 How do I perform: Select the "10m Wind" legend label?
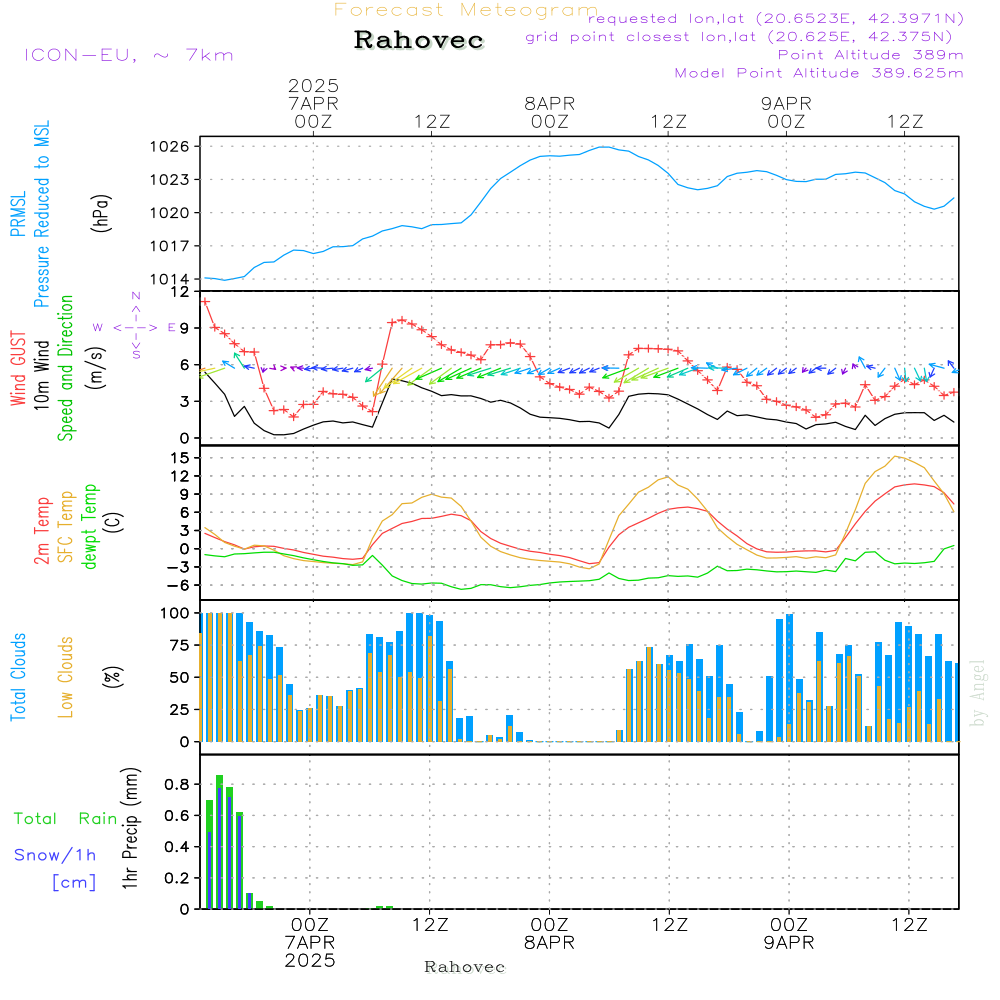41,375
